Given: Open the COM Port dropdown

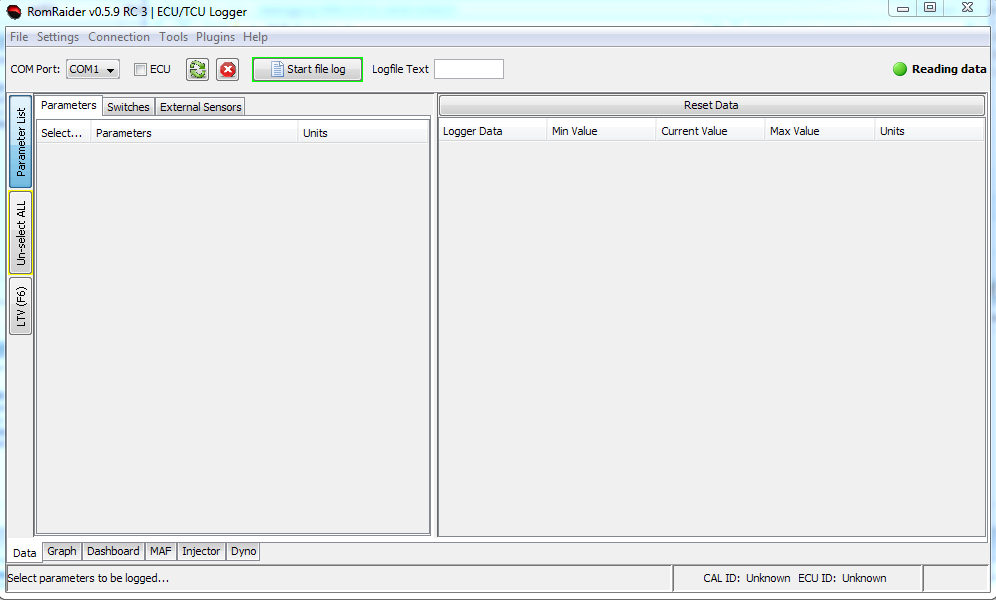Looking at the screenshot, I should click(93, 70).
